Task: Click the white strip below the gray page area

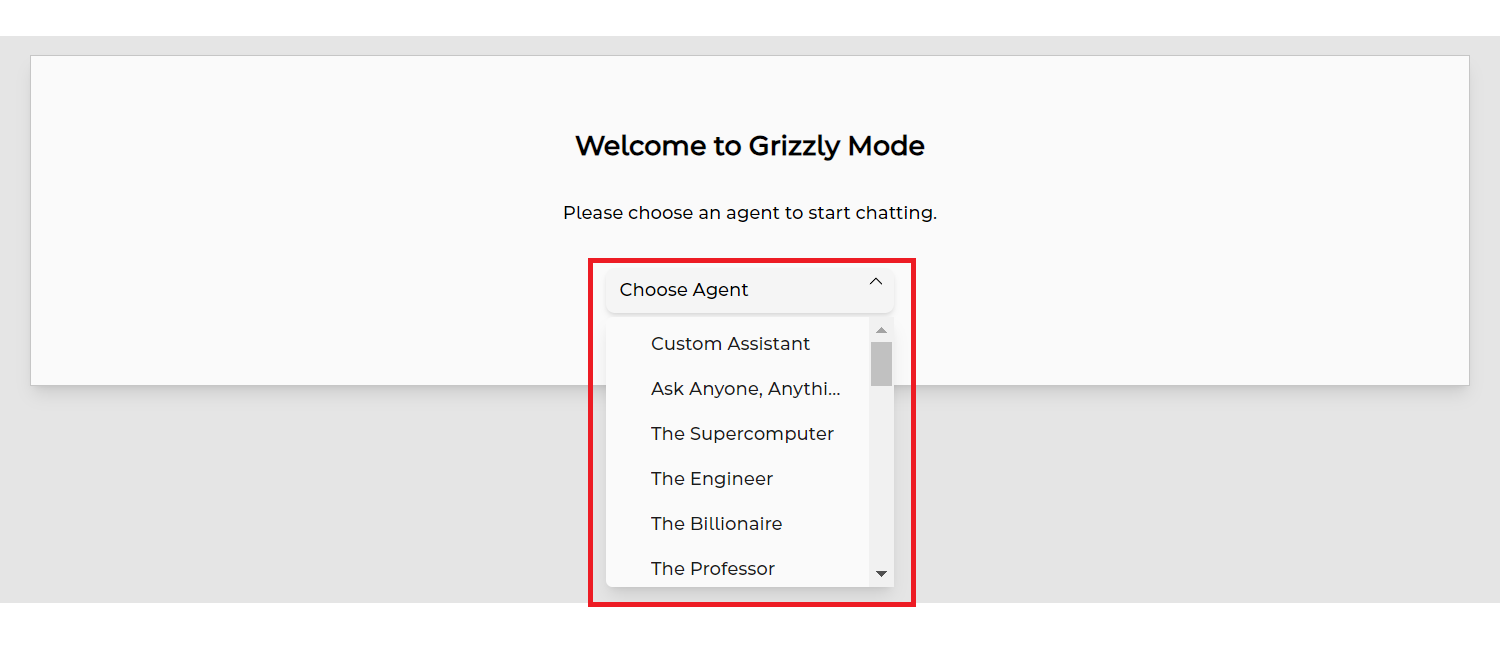Action: click(x=750, y=626)
